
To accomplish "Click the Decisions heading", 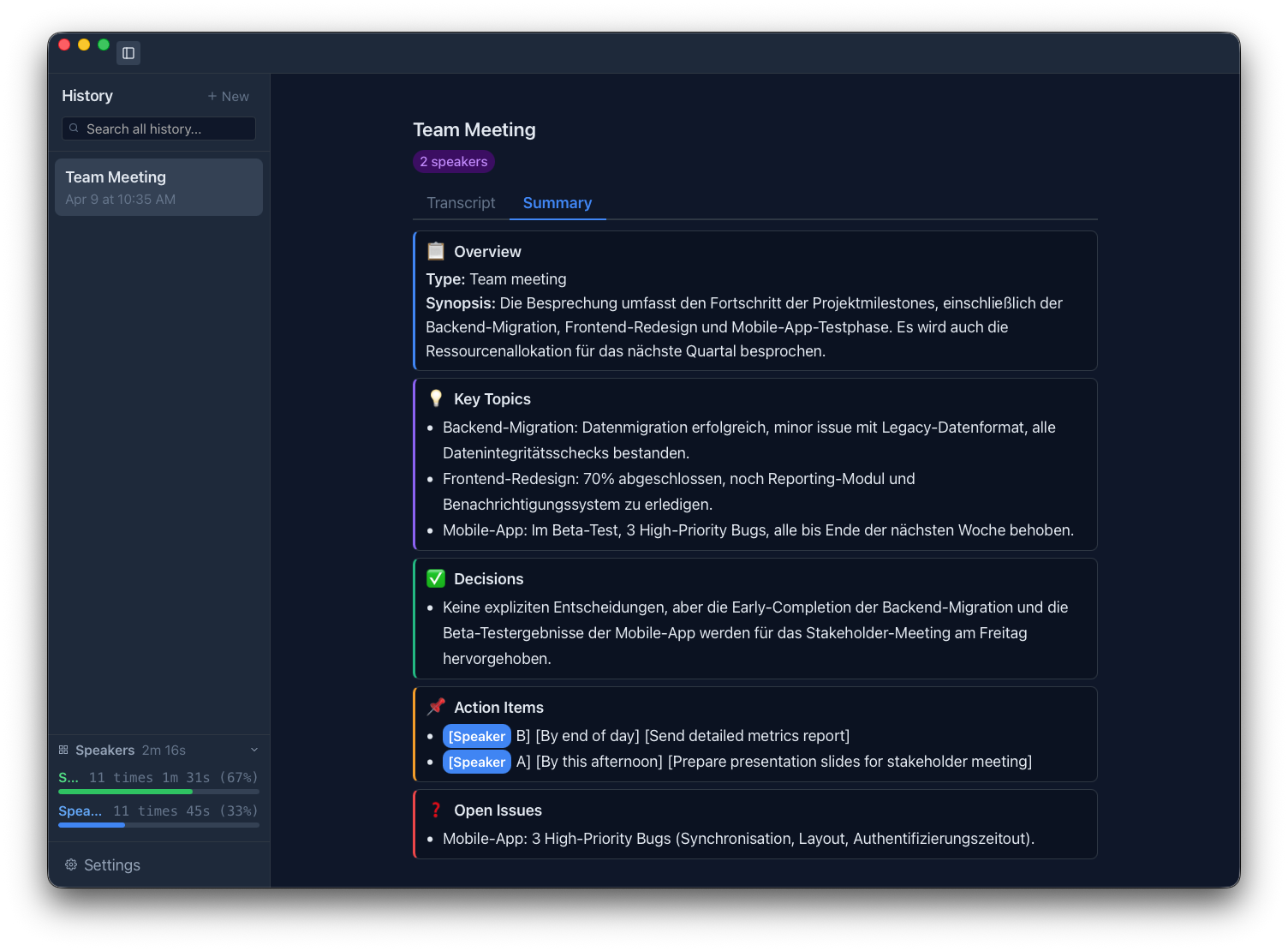I will (489, 578).
